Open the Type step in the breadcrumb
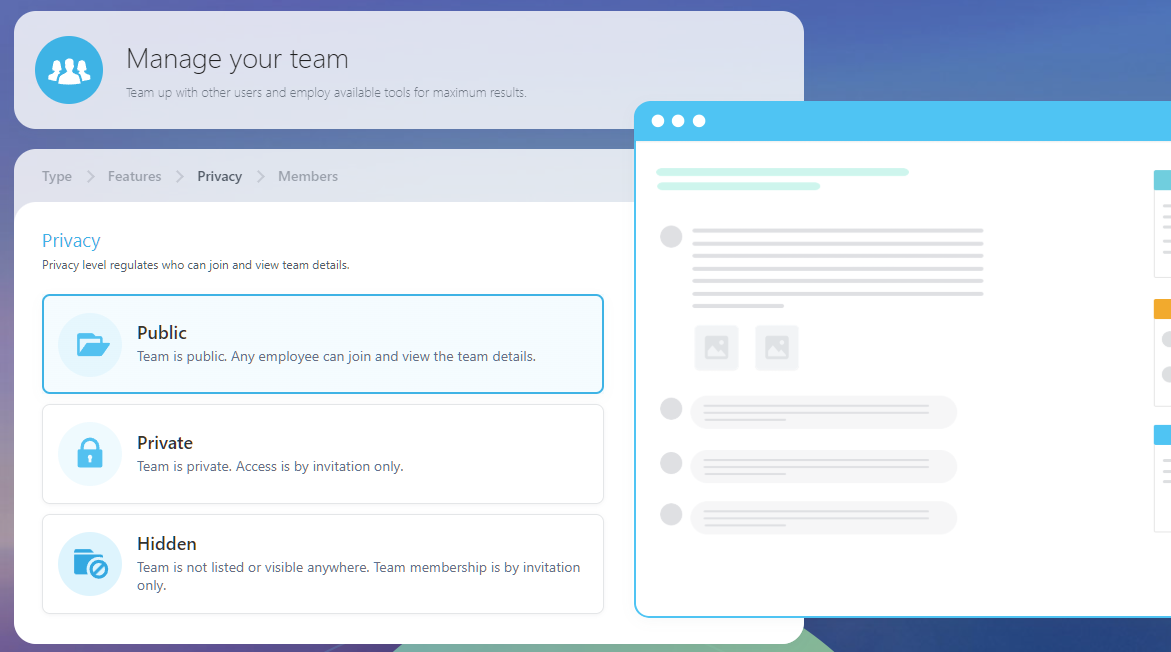This screenshot has width=1171, height=652. pyautogui.click(x=56, y=176)
